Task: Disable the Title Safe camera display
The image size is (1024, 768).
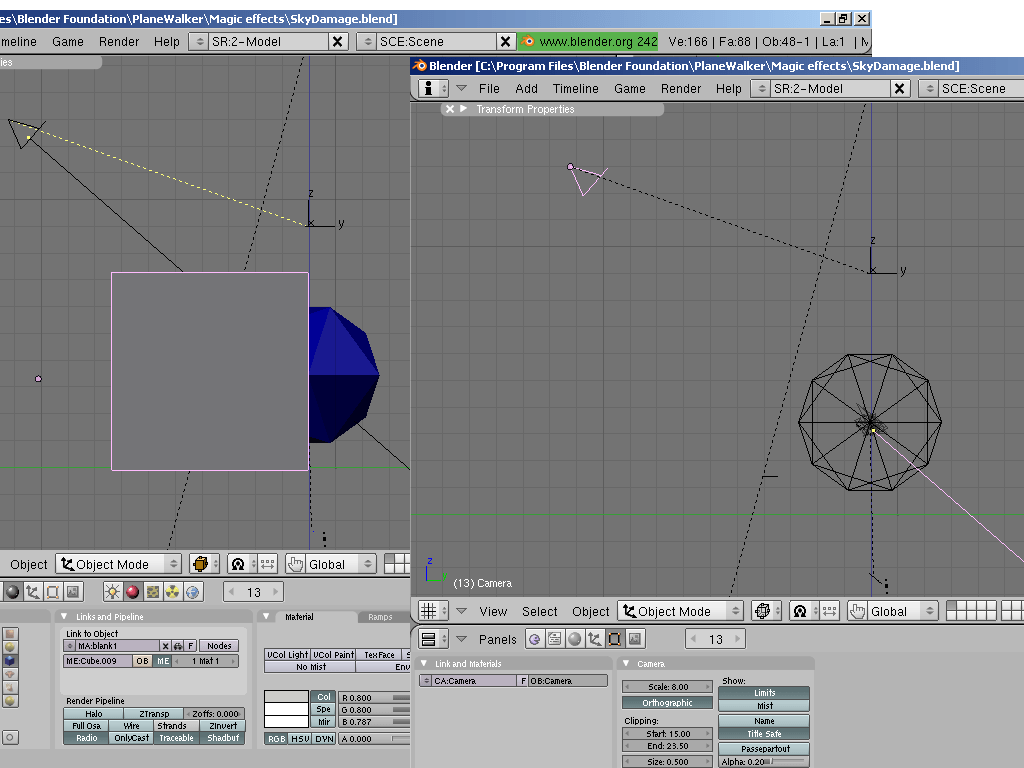Action: point(764,733)
